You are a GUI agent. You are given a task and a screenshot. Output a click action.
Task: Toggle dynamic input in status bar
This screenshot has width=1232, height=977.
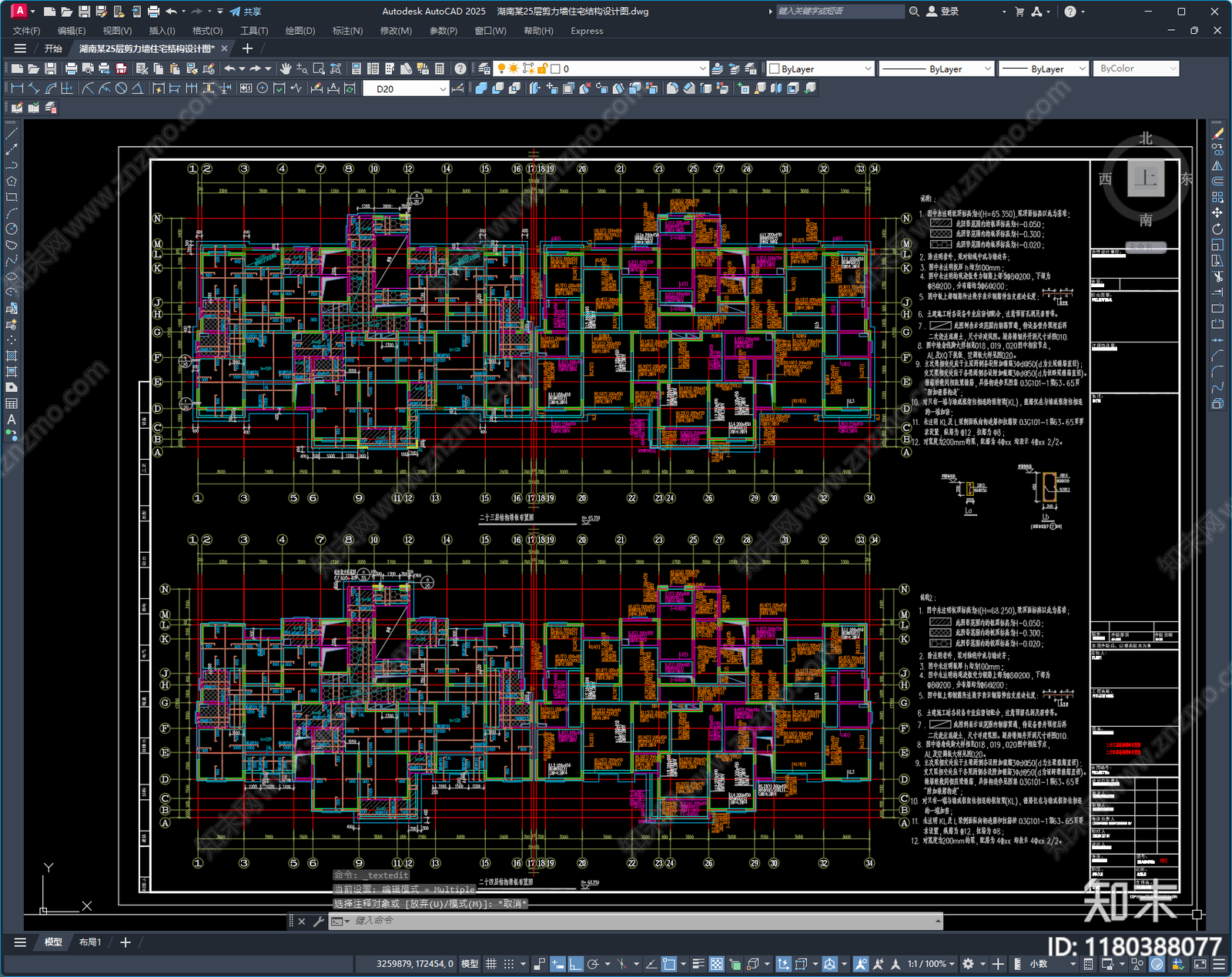pos(557,964)
